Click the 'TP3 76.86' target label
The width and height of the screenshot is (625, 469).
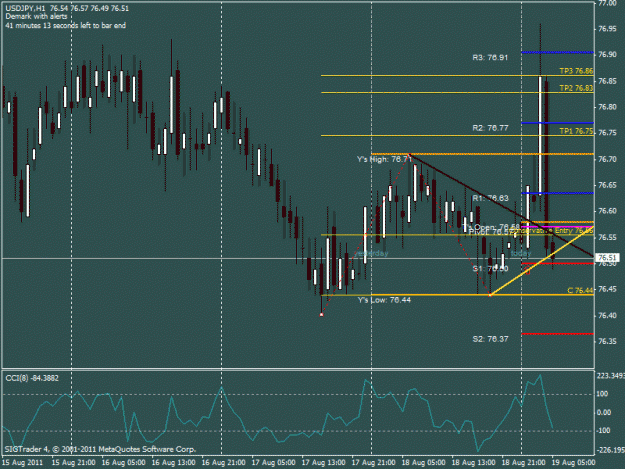pos(576,71)
